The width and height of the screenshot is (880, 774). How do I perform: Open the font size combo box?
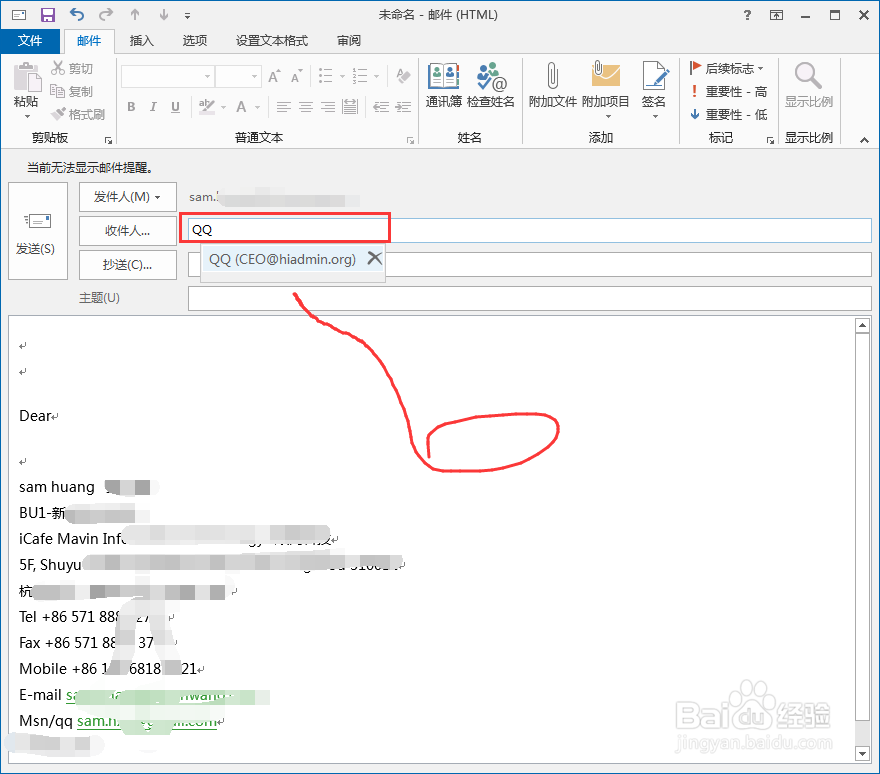tap(239, 76)
